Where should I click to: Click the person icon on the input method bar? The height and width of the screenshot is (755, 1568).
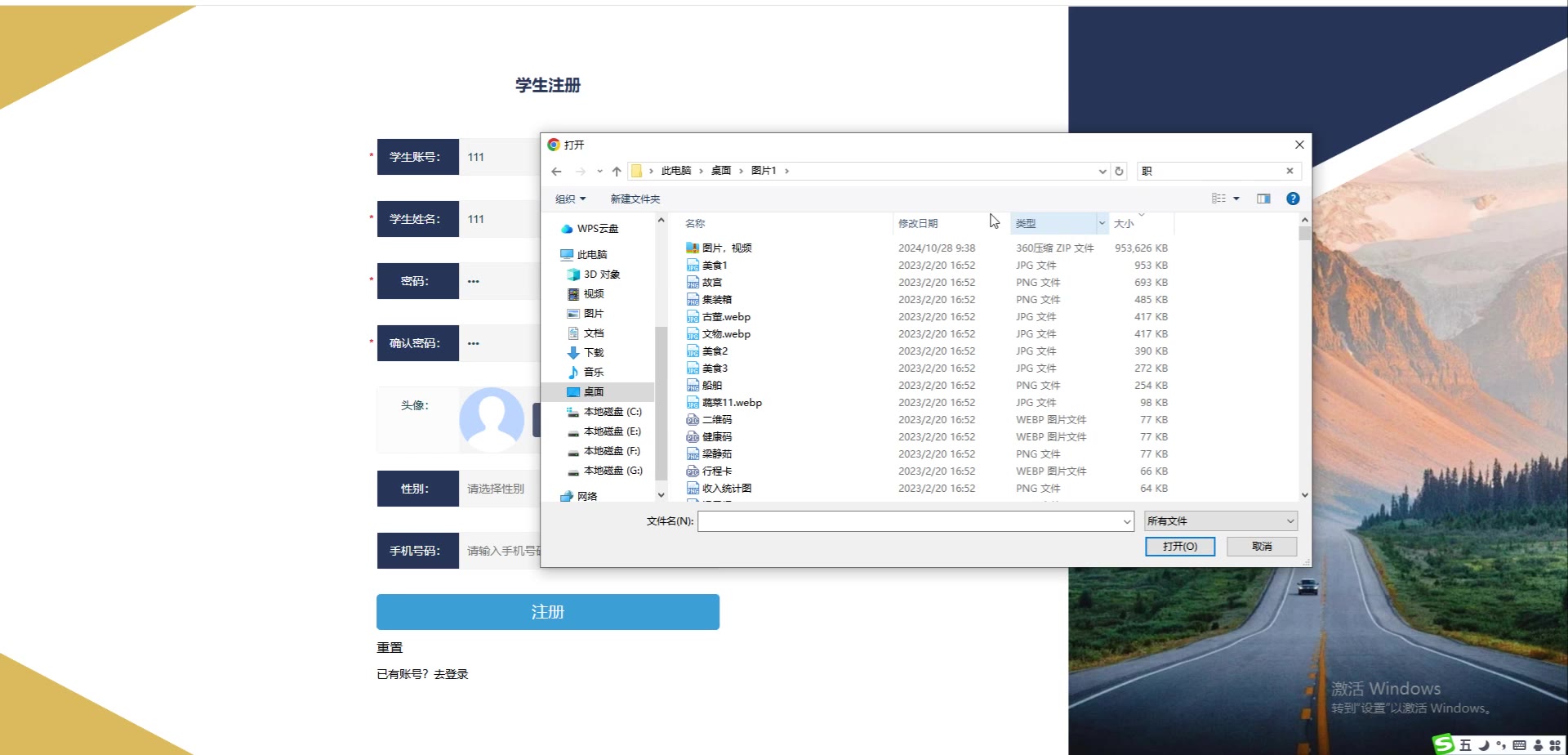(1538, 745)
